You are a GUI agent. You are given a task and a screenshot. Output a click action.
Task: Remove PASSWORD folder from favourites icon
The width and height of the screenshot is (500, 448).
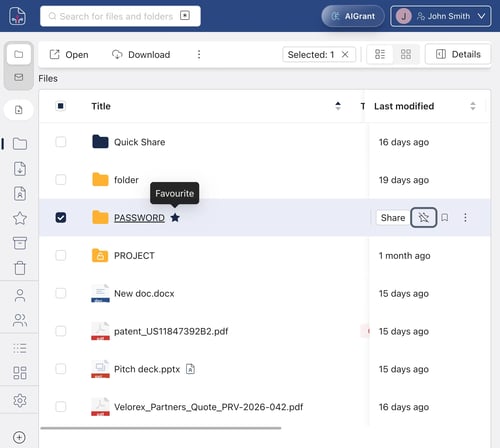point(423,218)
